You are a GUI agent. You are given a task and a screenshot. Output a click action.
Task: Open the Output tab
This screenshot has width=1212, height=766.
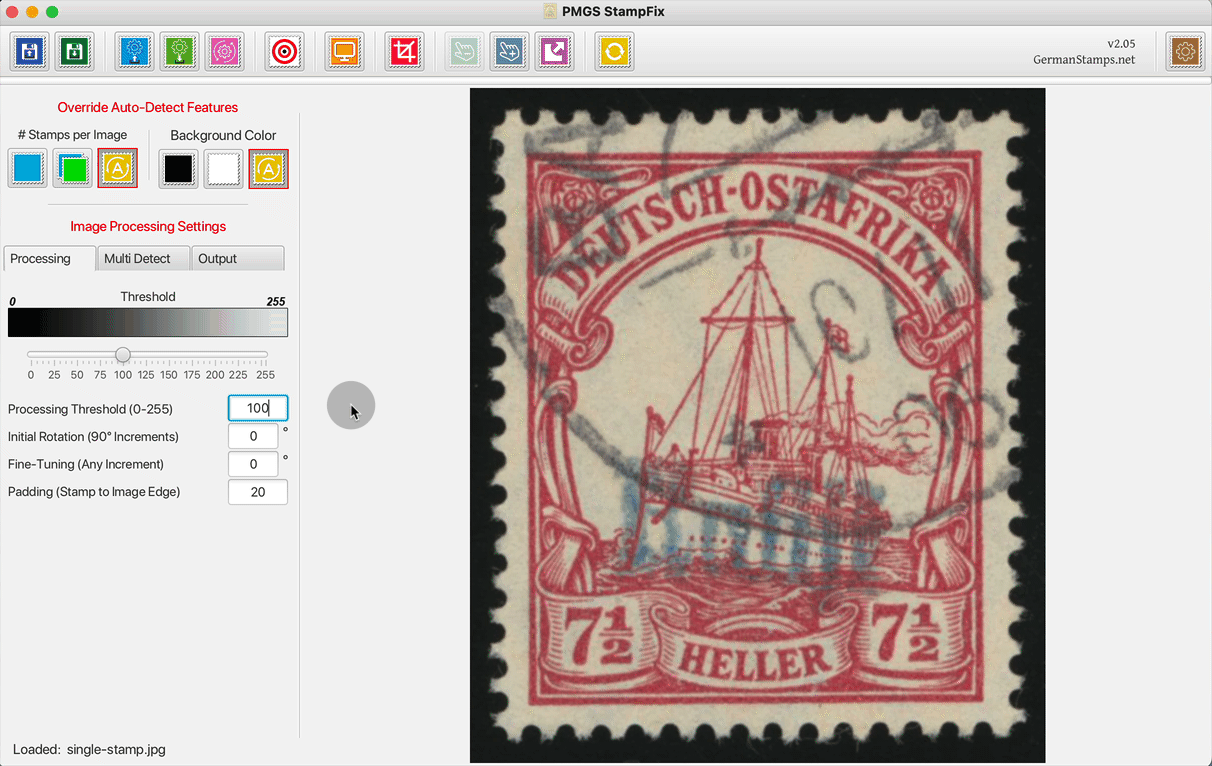pos(238,258)
